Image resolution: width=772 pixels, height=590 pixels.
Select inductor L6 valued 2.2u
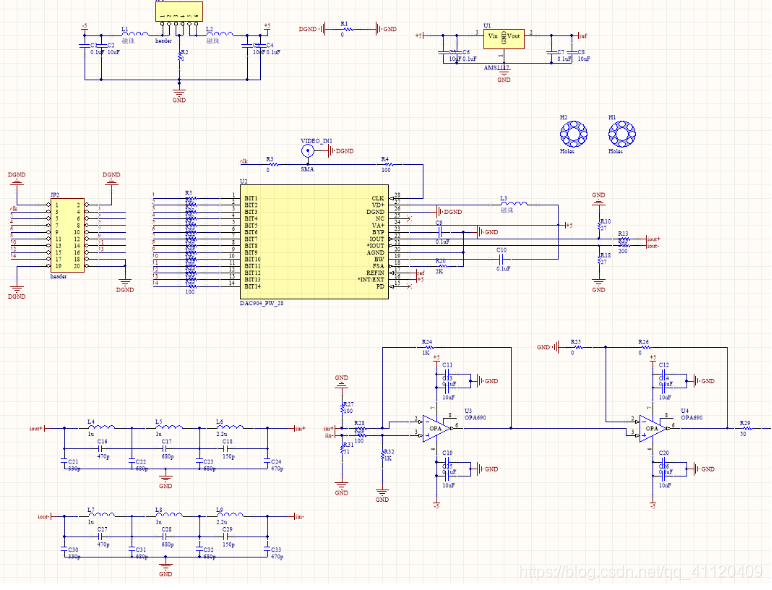click(x=230, y=427)
